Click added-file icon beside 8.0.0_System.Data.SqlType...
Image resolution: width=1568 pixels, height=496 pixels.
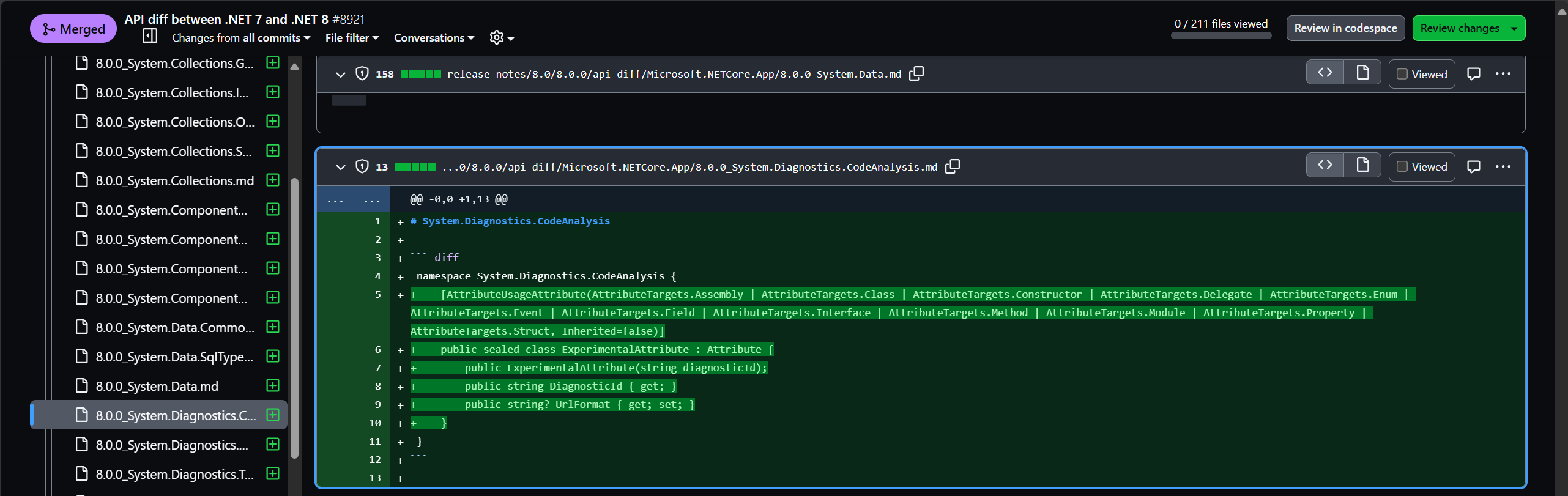[273, 356]
